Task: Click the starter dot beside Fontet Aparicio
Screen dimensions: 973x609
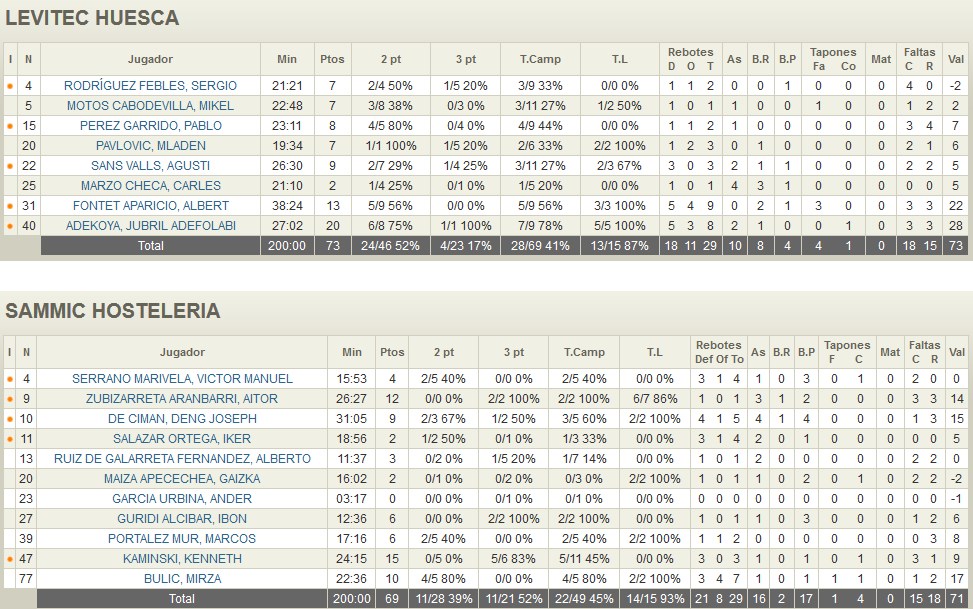Action: coord(10,206)
